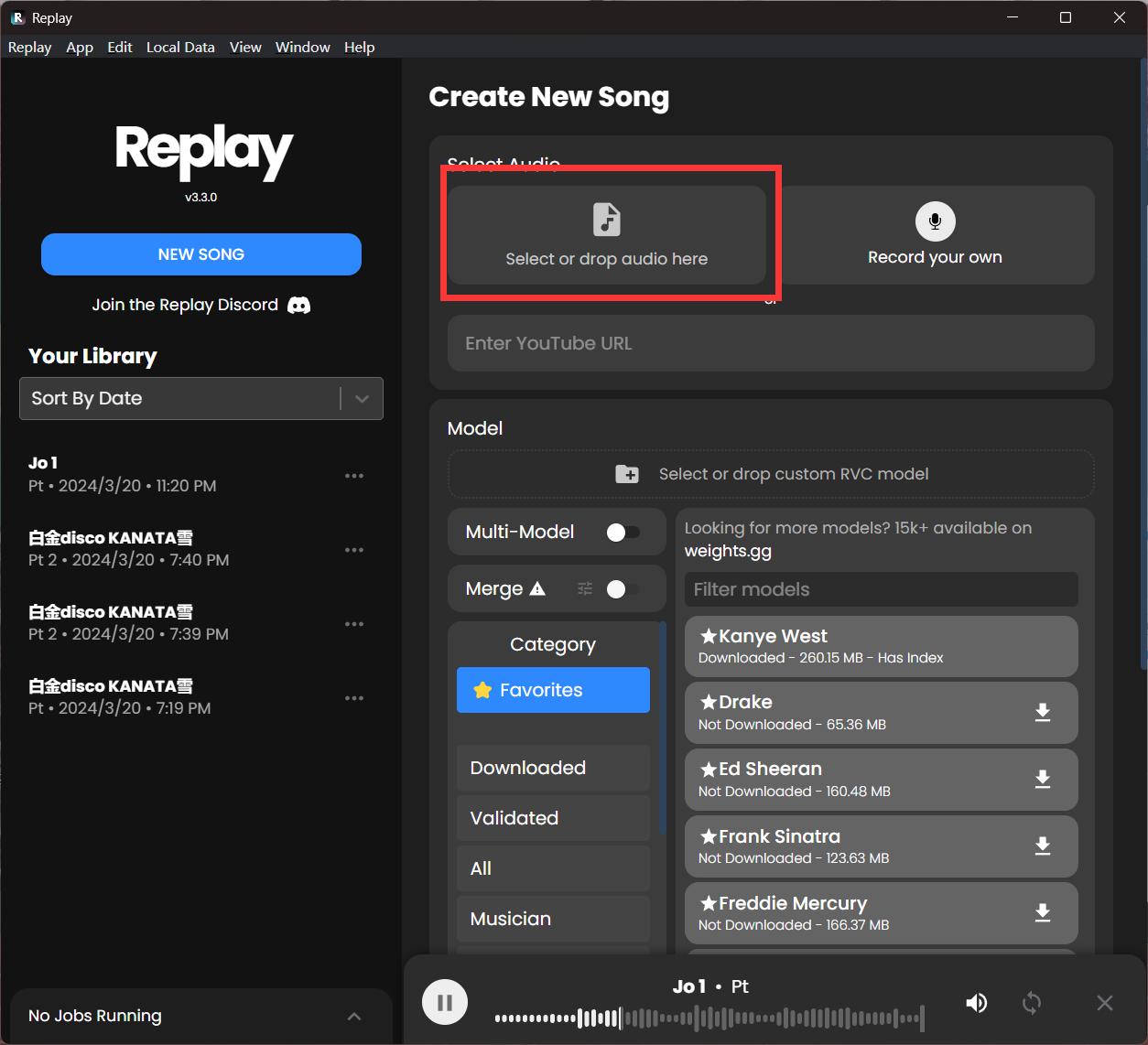Pause the playing Jo 1 track
Image resolution: width=1148 pixels, height=1045 pixels.
point(445,1003)
